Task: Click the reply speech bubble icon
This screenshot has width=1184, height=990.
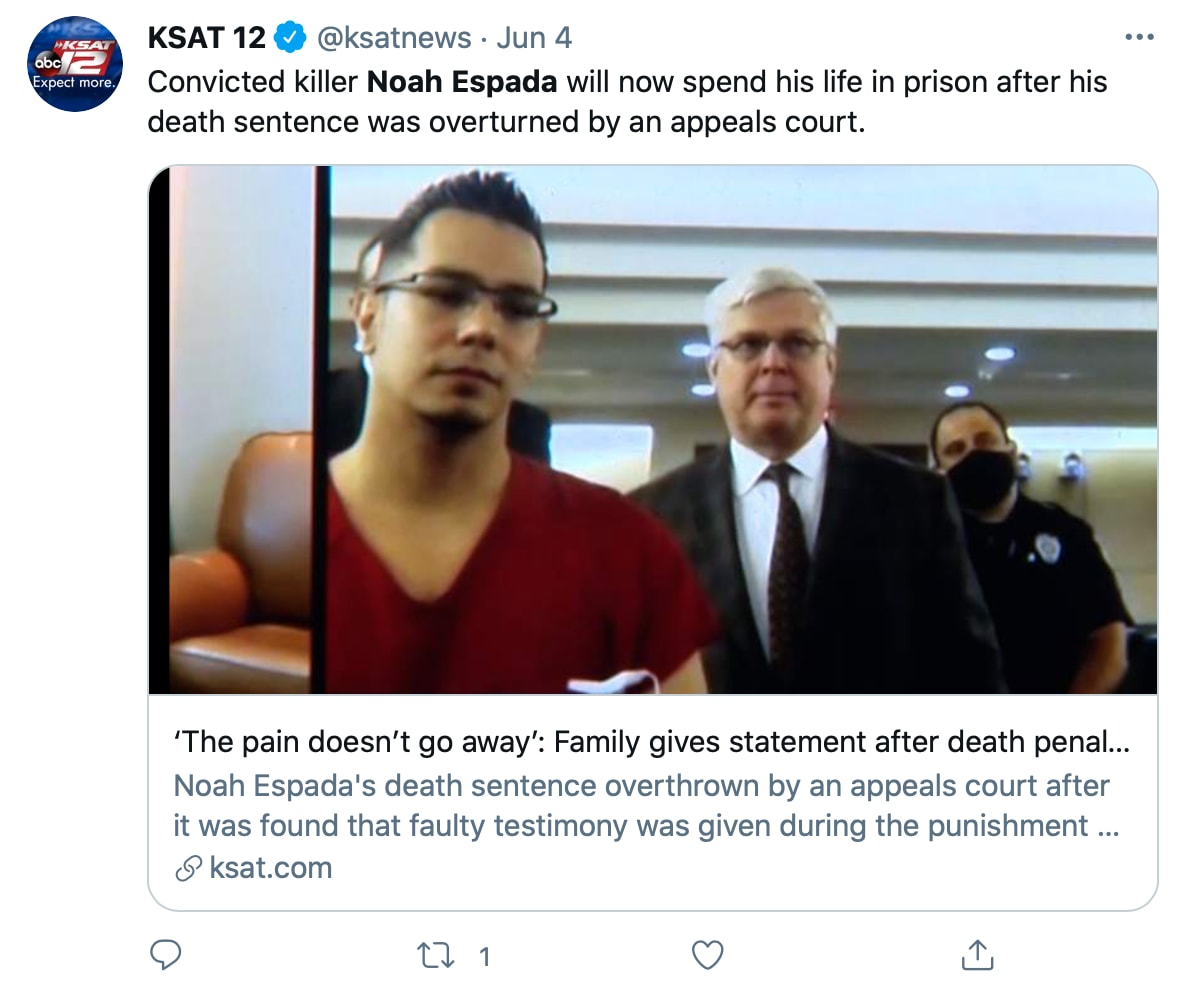Action: point(165,955)
